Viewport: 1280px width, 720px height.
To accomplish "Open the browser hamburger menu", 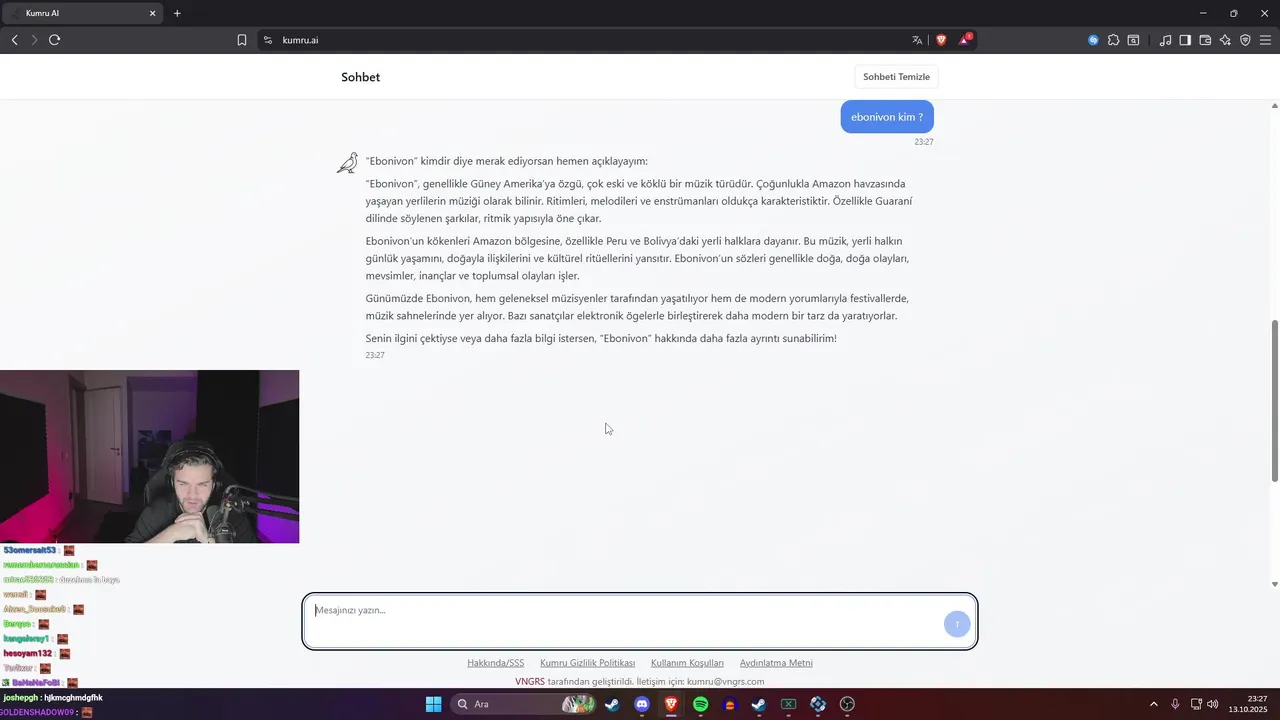I will pyautogui.click(x=1265, y=40).
